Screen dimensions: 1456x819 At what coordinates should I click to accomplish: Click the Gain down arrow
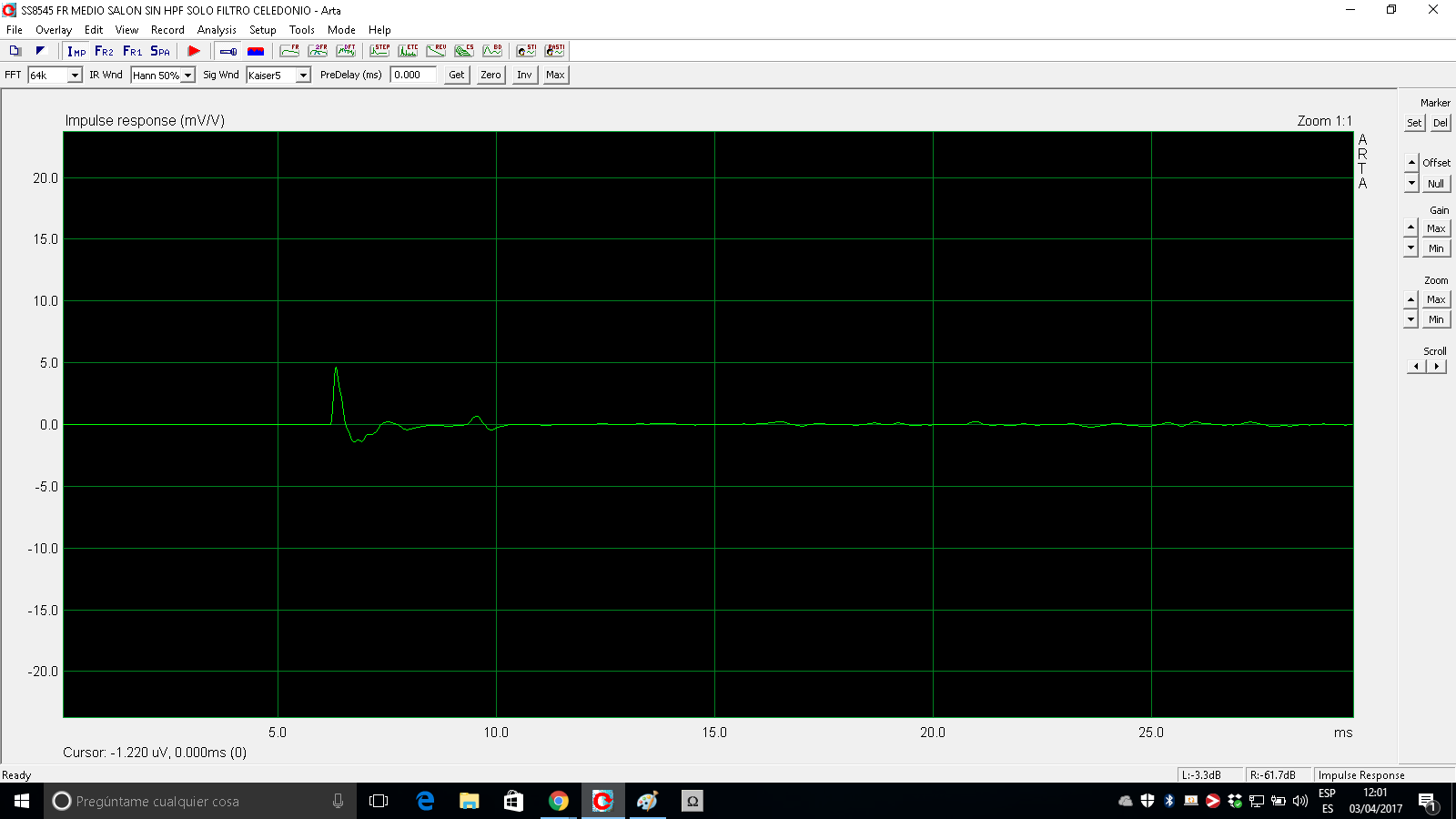[1411, 248]
